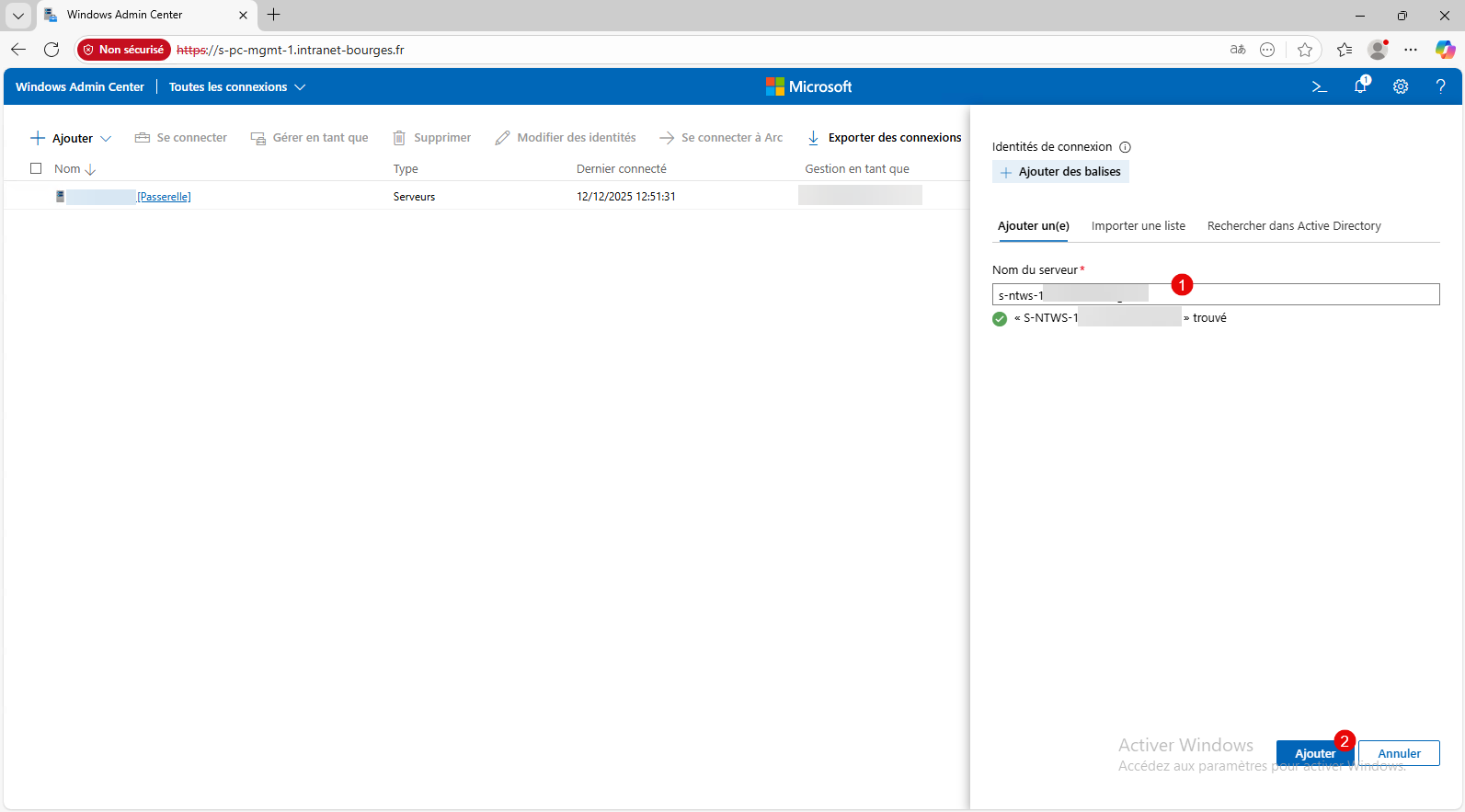Toggle the select-all checkbox next to Nom
1465x812 pixels.
tap(36, 168)
